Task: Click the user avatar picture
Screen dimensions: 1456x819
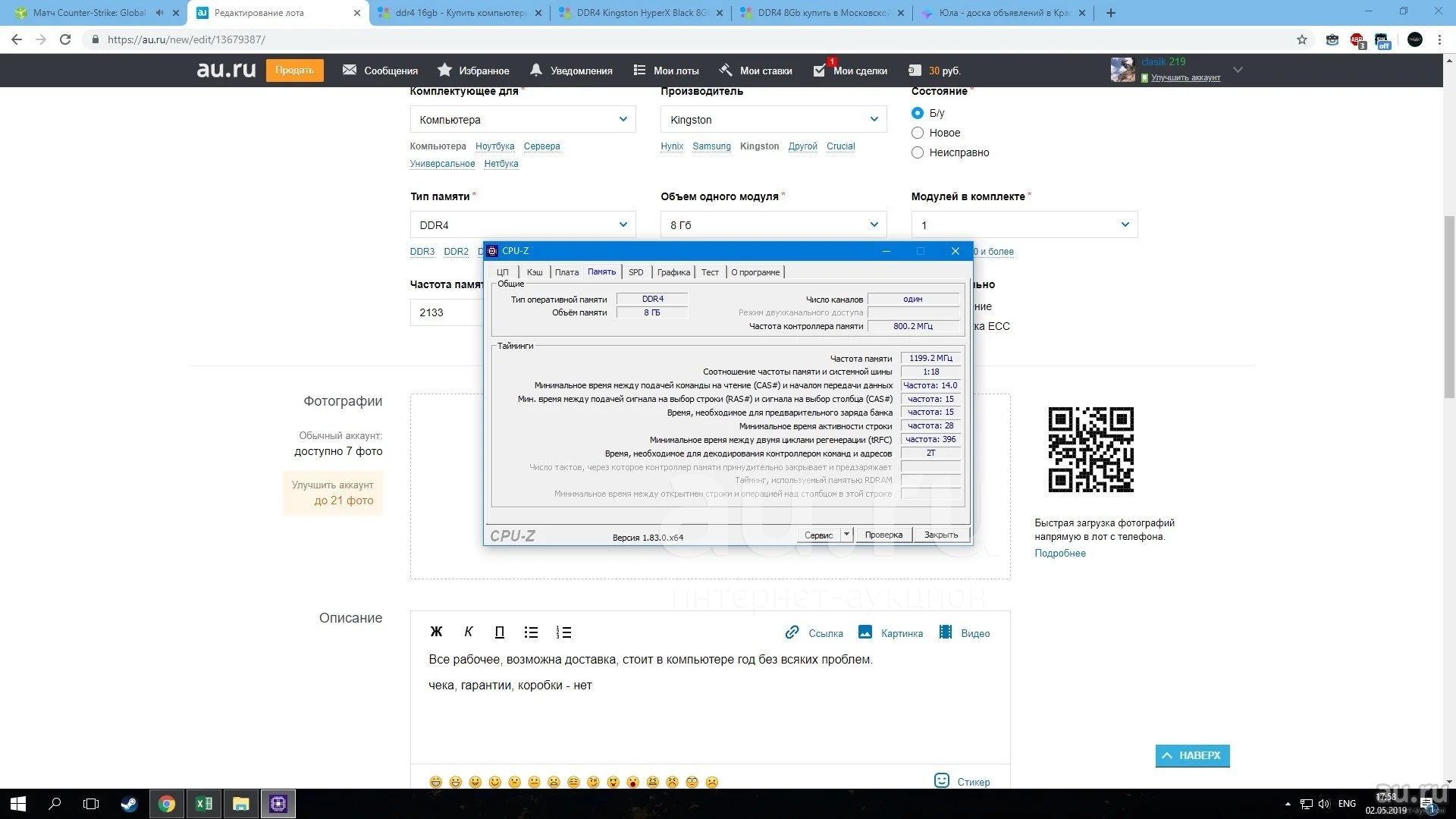Action: [x=1123, y=70]
